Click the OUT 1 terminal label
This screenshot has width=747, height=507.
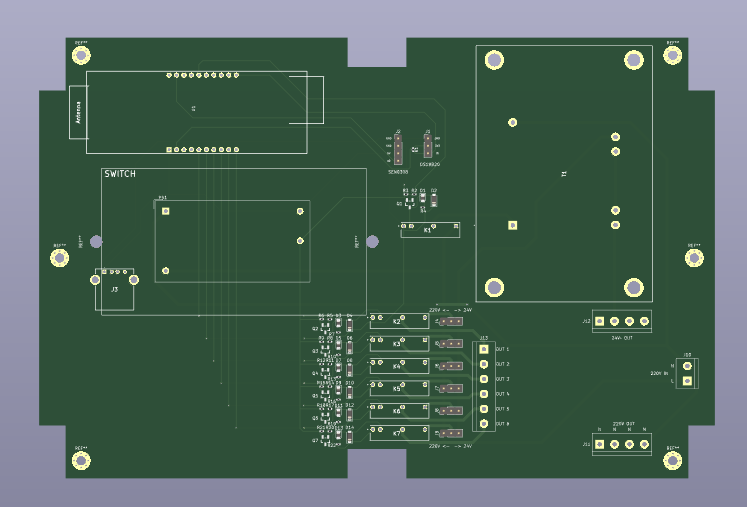[x=503, y=349]
